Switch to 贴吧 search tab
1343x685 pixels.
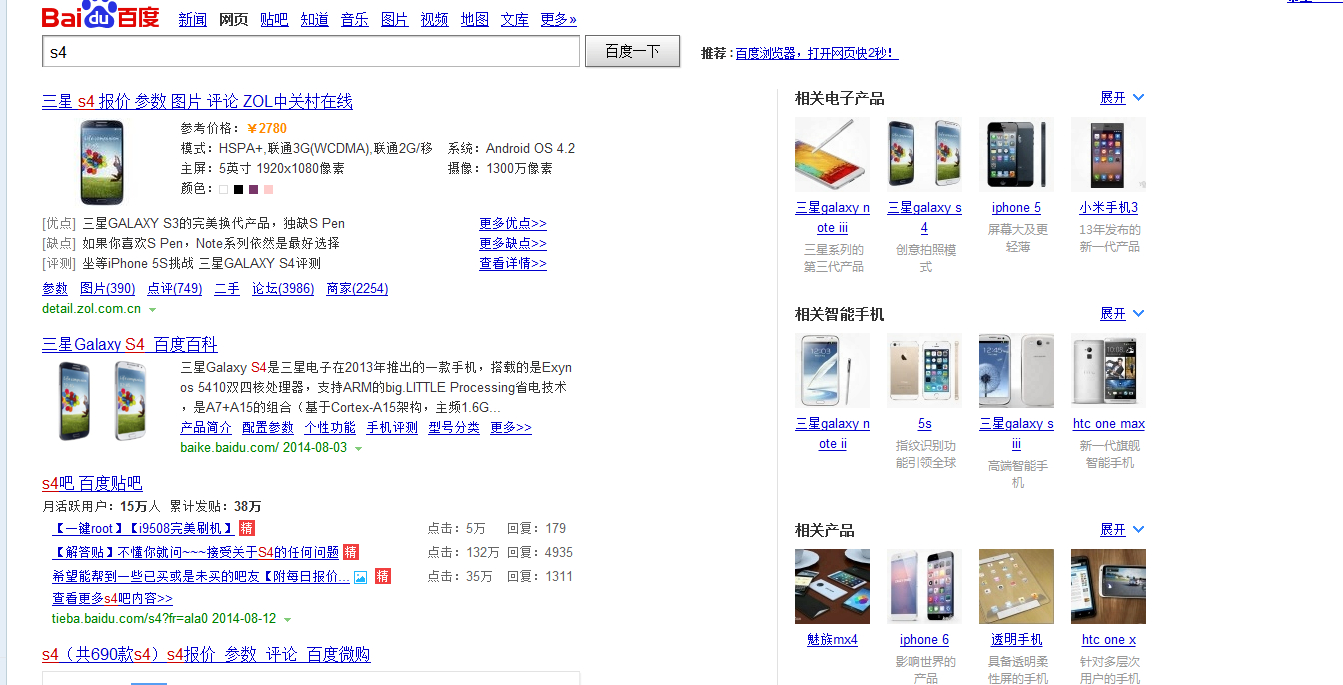click(x=274, y=19)
